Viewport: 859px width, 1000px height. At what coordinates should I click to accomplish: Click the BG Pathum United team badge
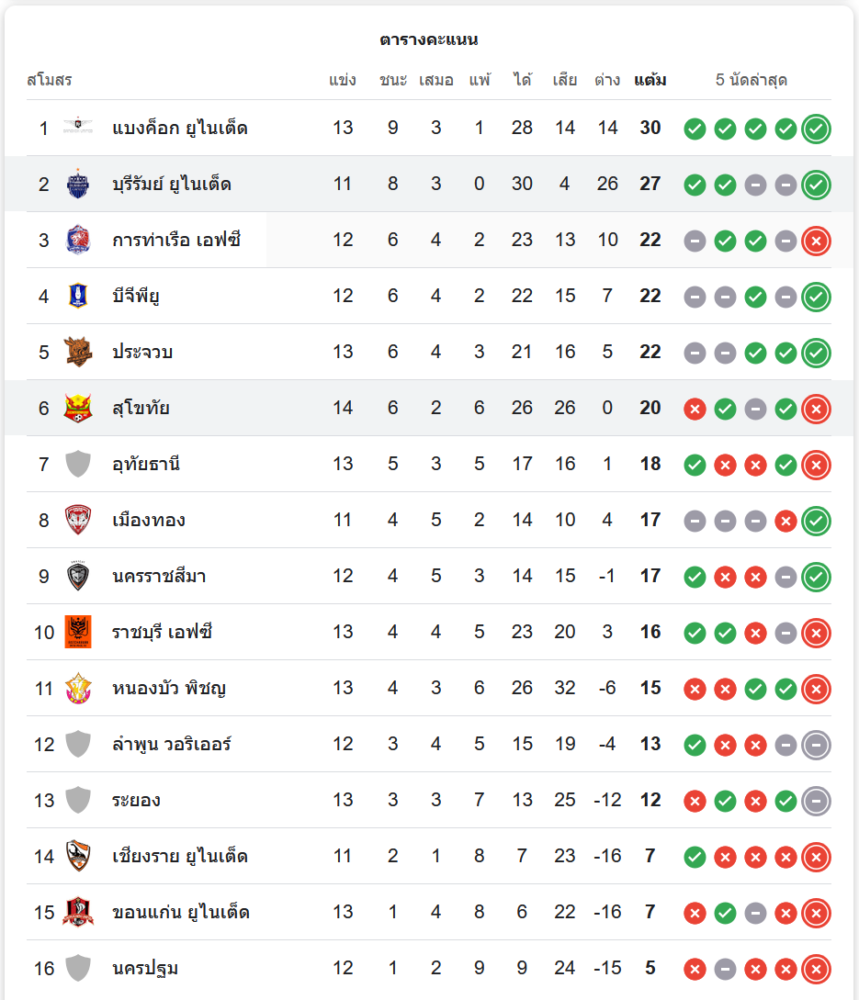pyautogui.click(x=78, y=296)
